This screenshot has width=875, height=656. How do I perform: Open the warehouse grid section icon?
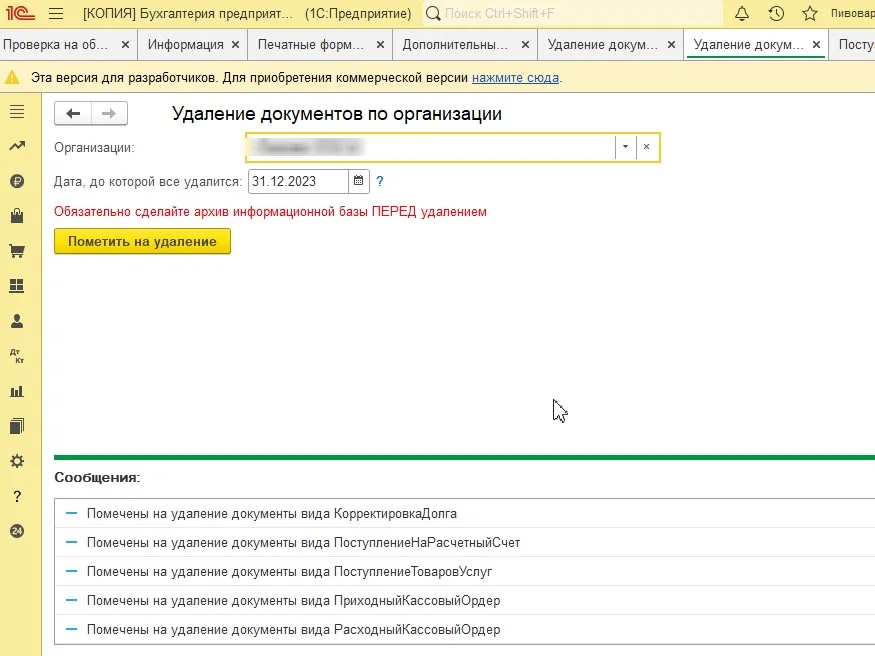tap(17, 286)
